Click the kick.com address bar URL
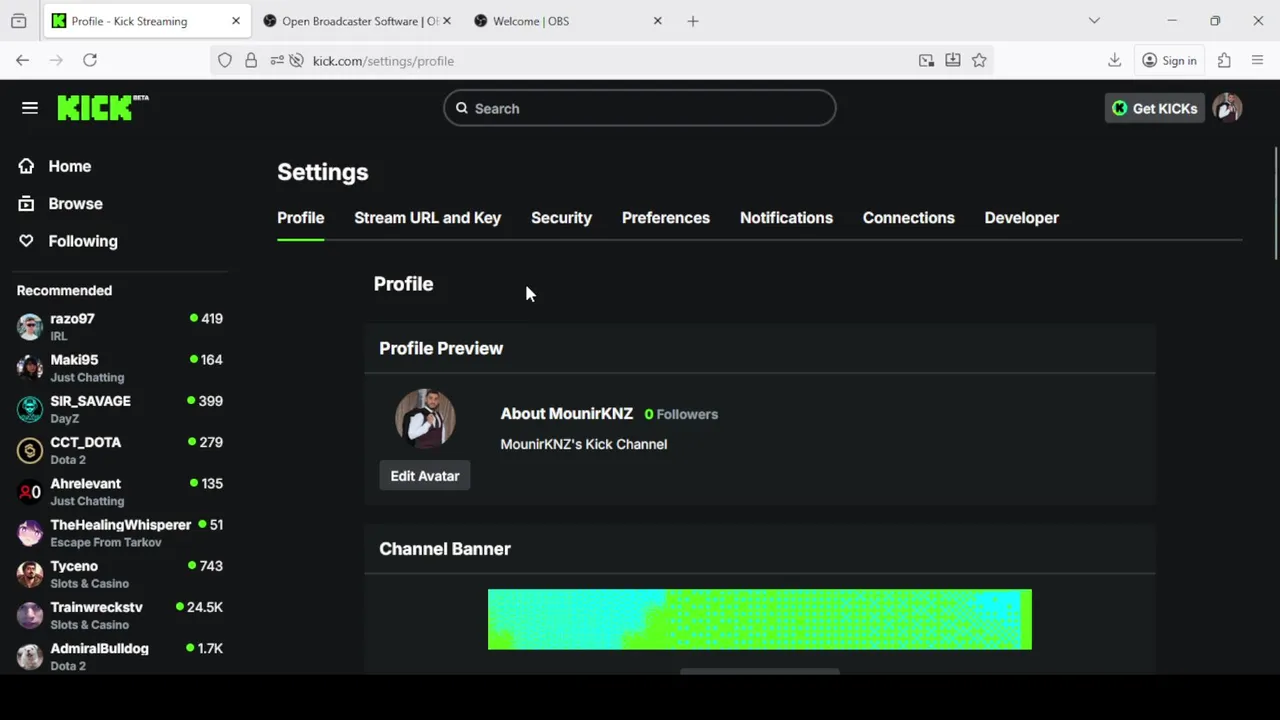Viewport: 1280px width, 720px height. [383, 60]
